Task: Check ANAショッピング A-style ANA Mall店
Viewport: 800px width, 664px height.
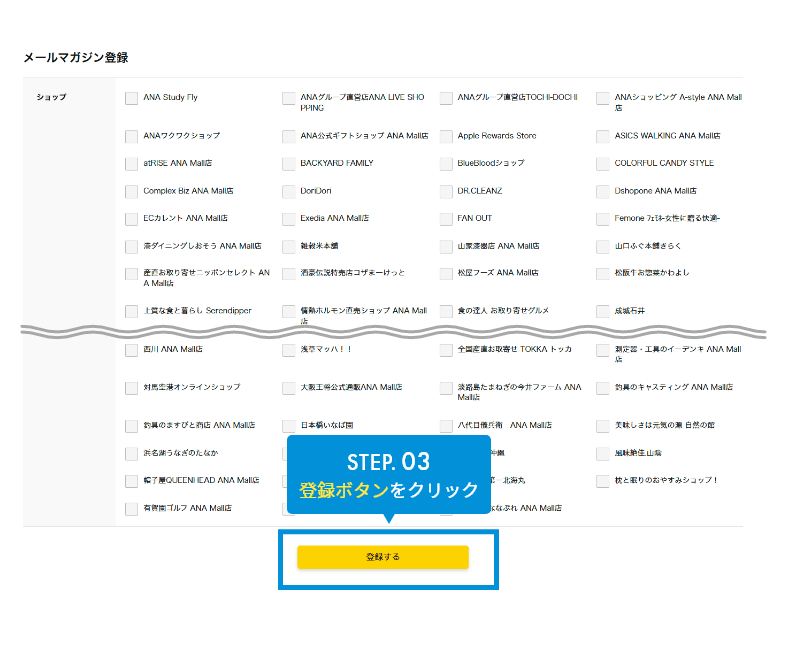Action: 603,98
